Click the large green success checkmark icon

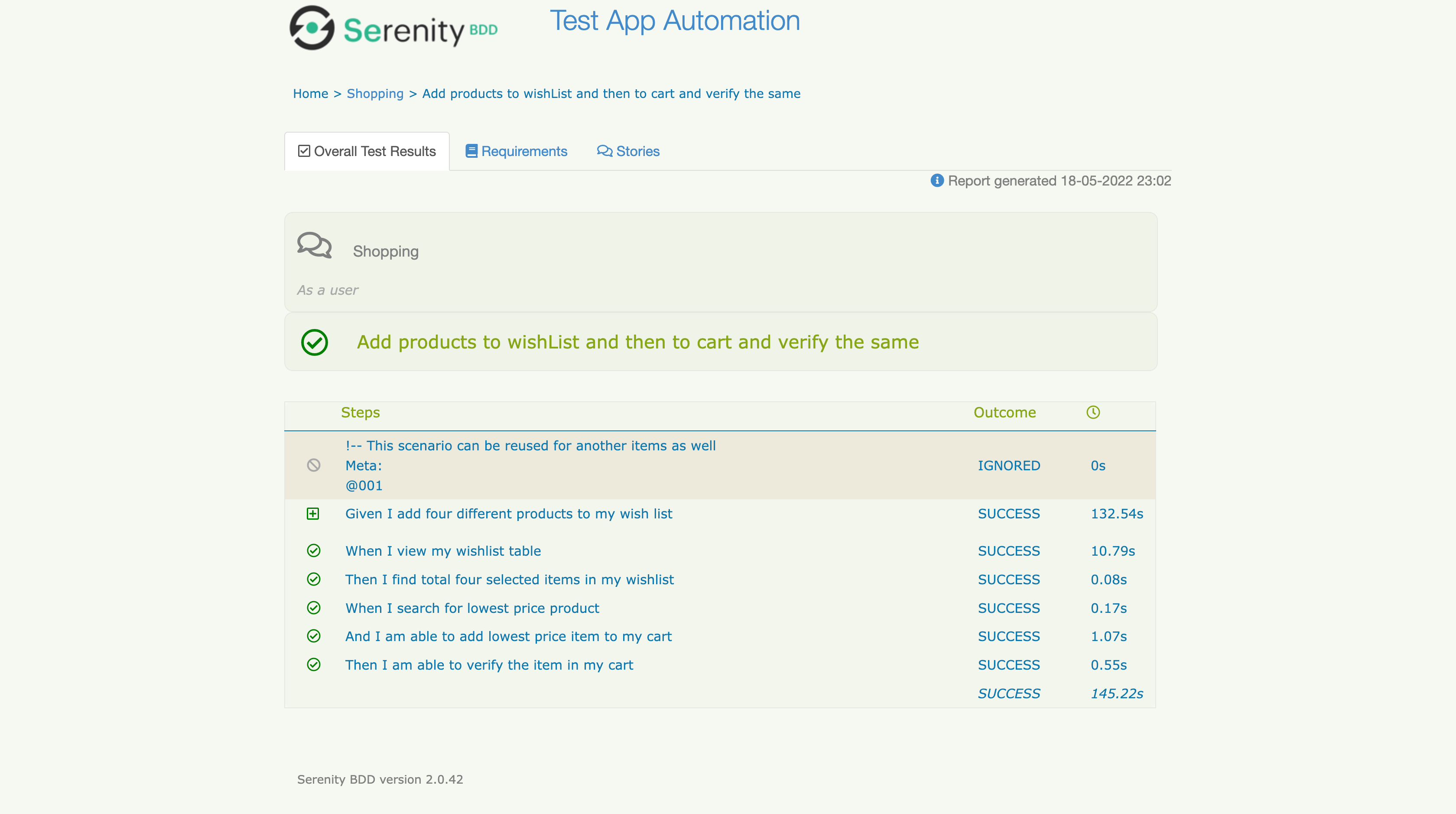(314, 342)
